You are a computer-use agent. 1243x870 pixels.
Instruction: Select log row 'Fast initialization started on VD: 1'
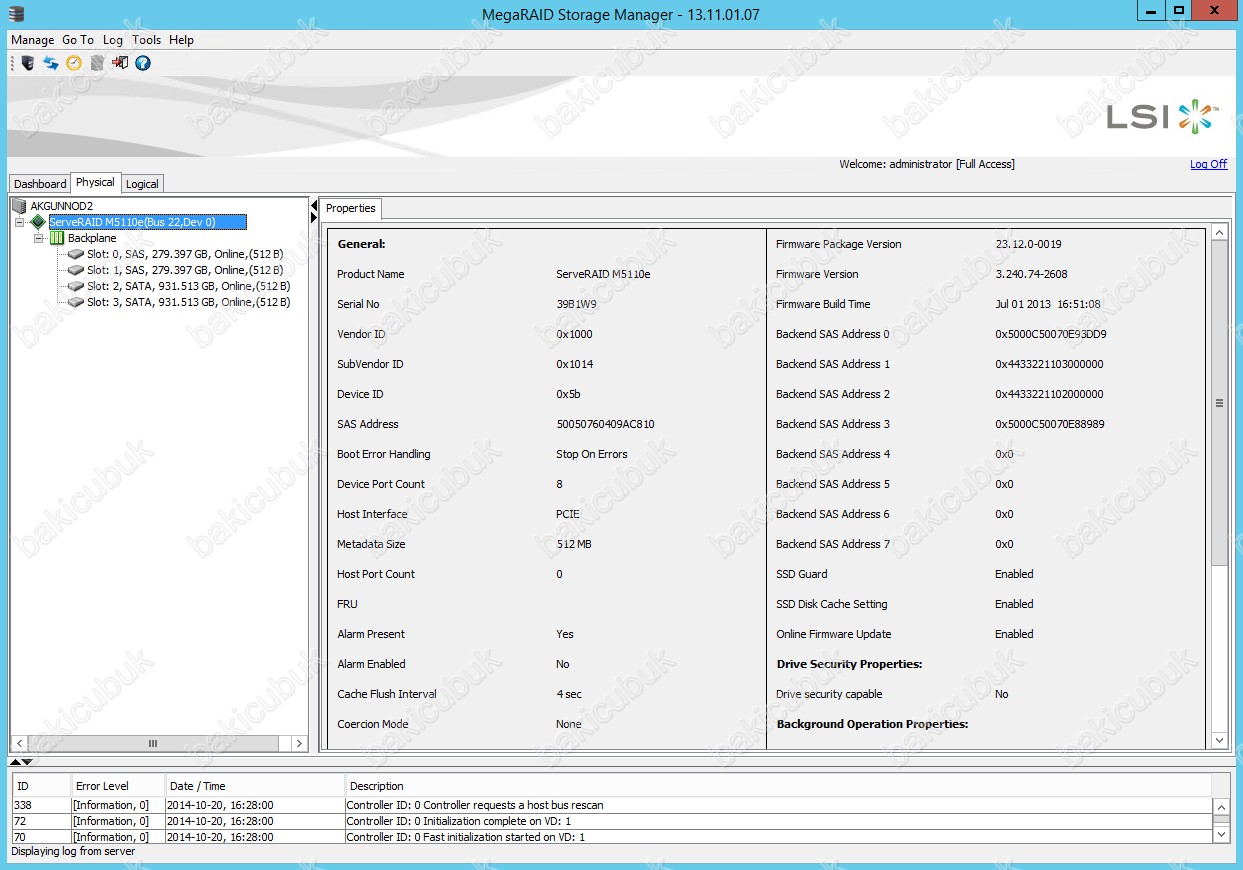click(611, 837)
